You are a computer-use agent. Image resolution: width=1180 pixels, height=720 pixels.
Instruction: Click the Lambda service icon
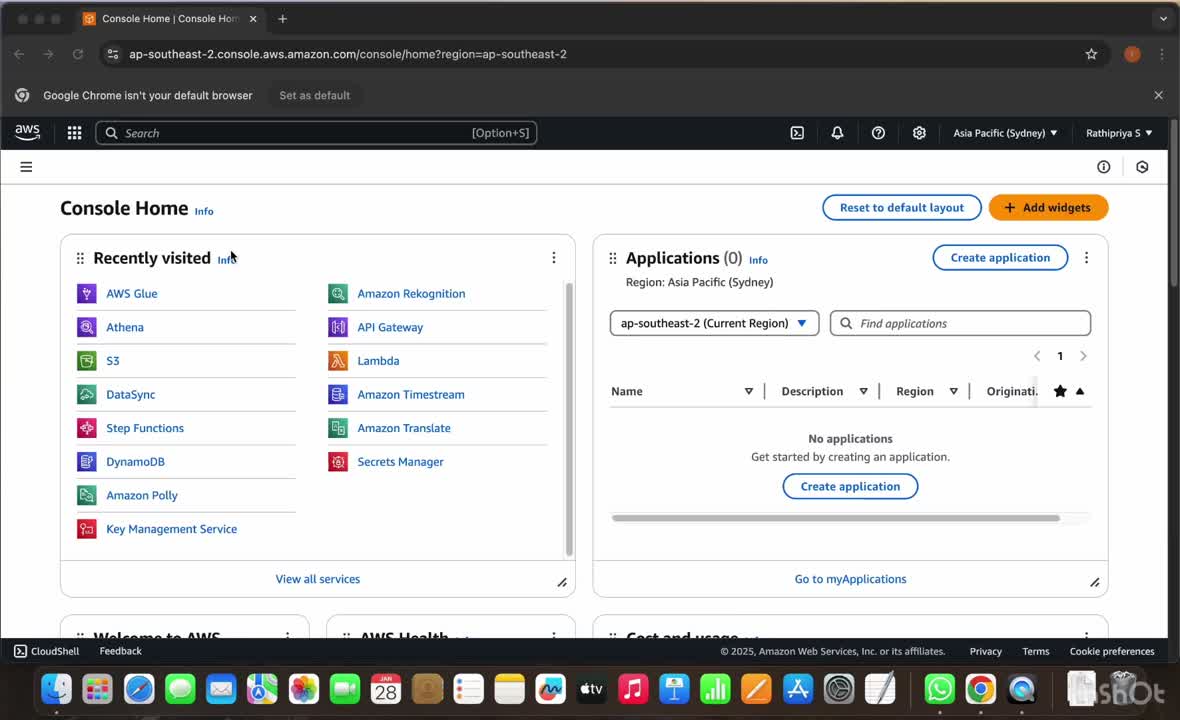click(x=338, y=361)
